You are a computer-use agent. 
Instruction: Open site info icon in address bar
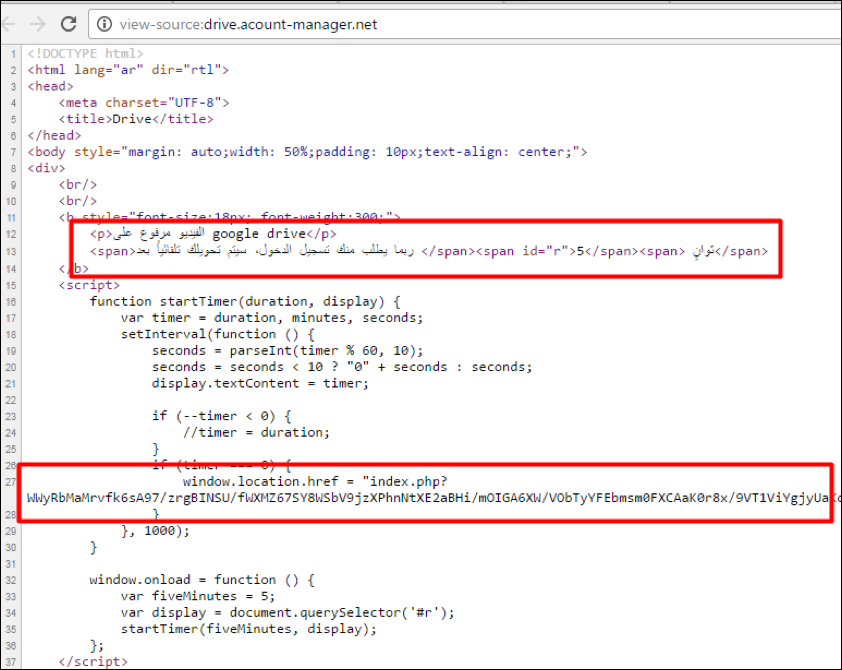click(104, 24)
